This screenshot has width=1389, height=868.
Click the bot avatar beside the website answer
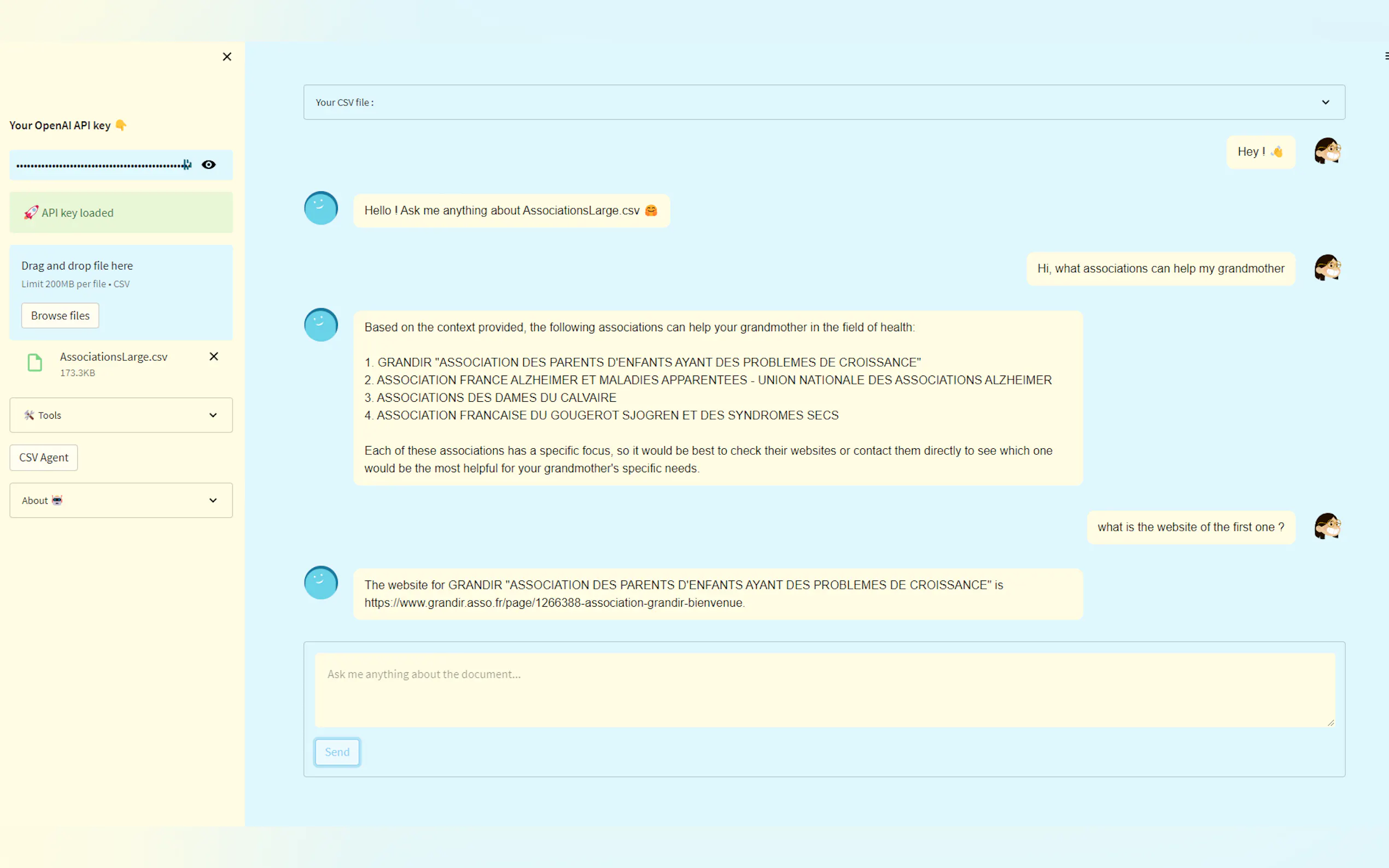pyautogui.click(x=321, y=583)
